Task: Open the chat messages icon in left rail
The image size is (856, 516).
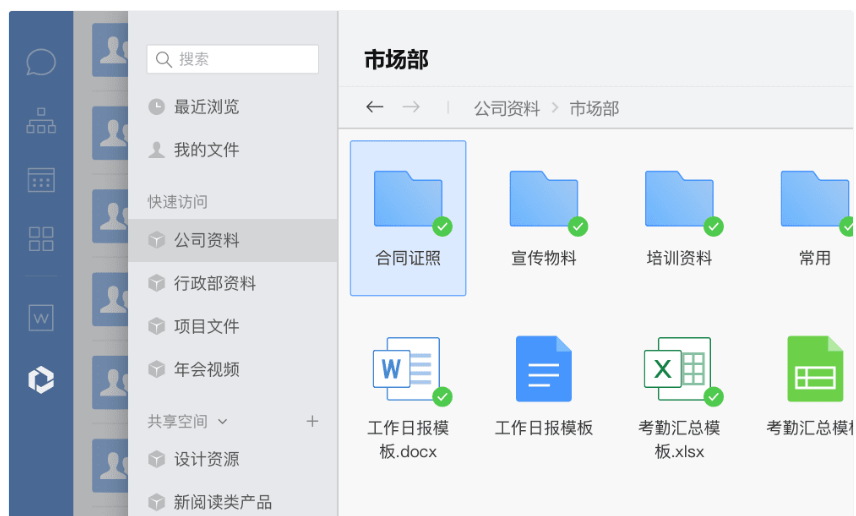Action: (x=41, y=62)
